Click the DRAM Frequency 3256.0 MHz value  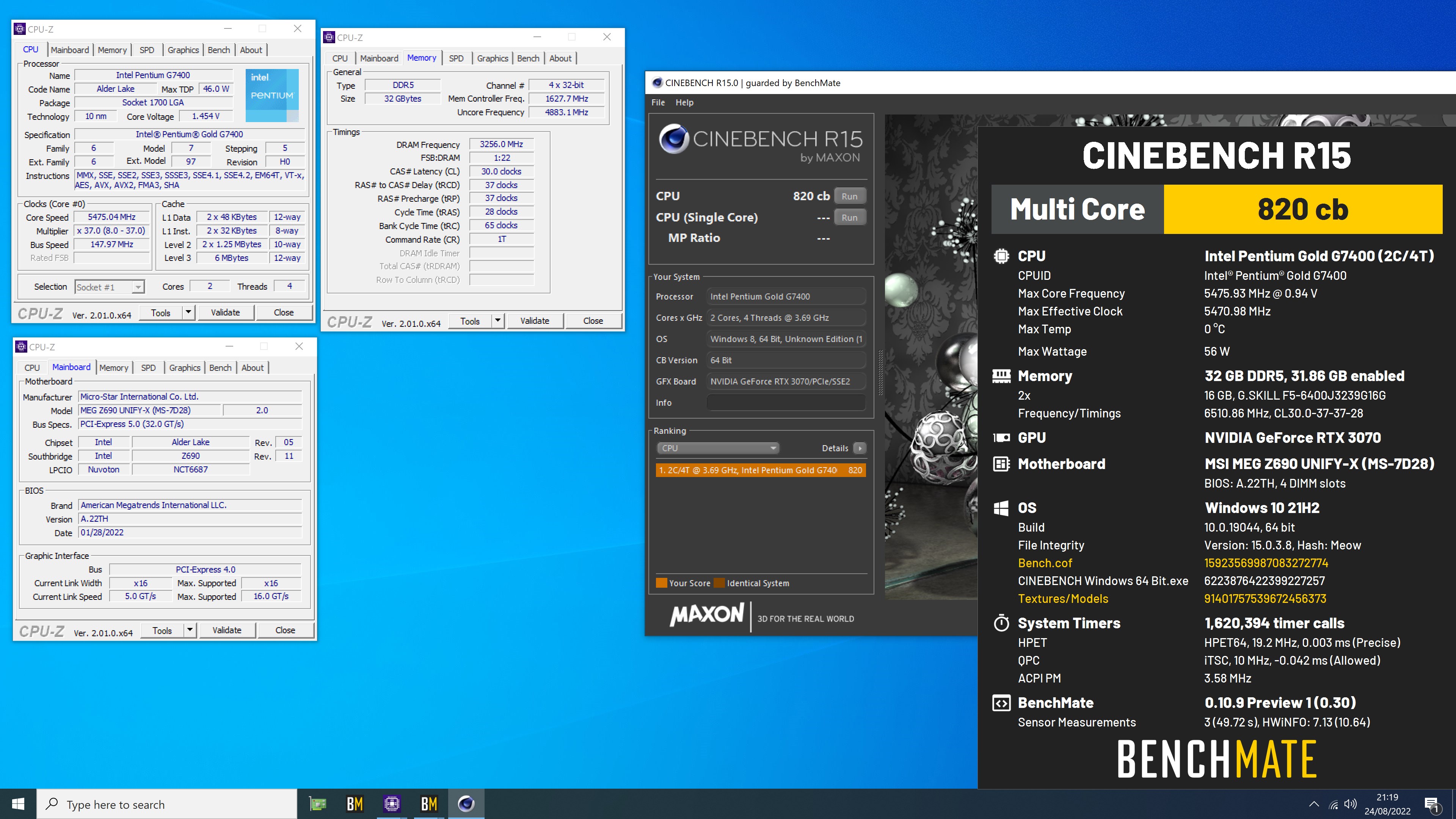tap(501, 144)
